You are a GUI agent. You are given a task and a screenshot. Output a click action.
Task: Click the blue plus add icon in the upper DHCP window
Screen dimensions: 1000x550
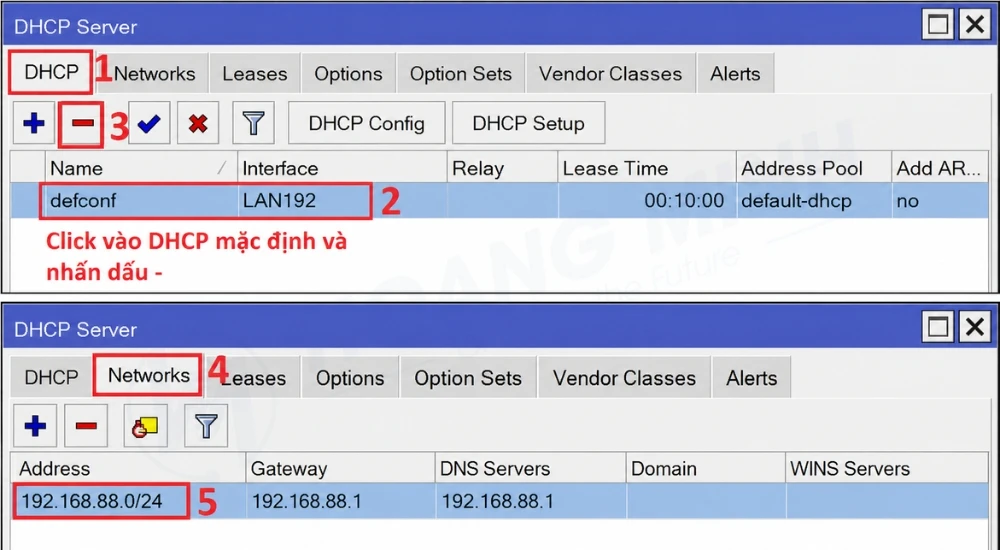coord(34,123)
